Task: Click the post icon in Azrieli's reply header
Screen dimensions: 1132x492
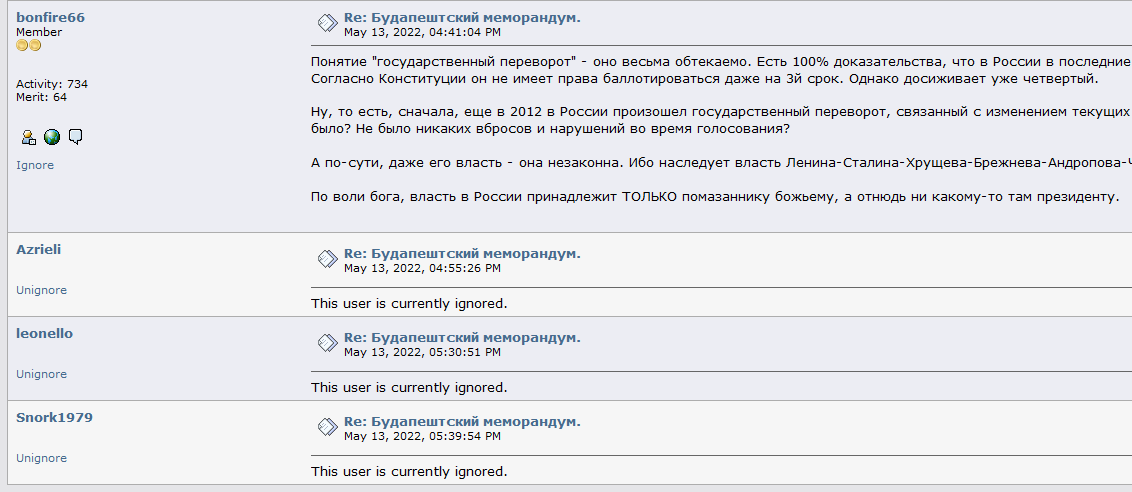Action: (x=328, y=260)
